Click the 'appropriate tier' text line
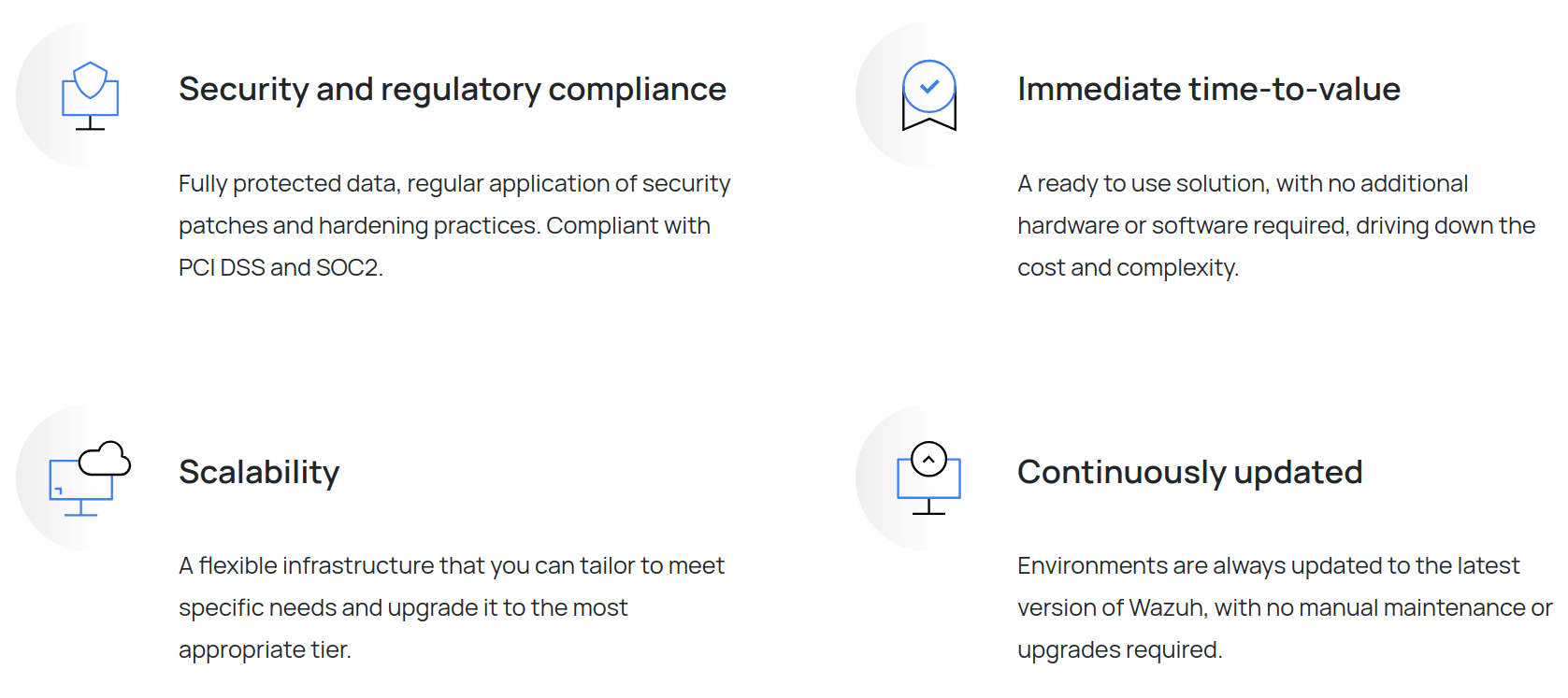This screenshot has width=1568, height=698. (265, 650)
